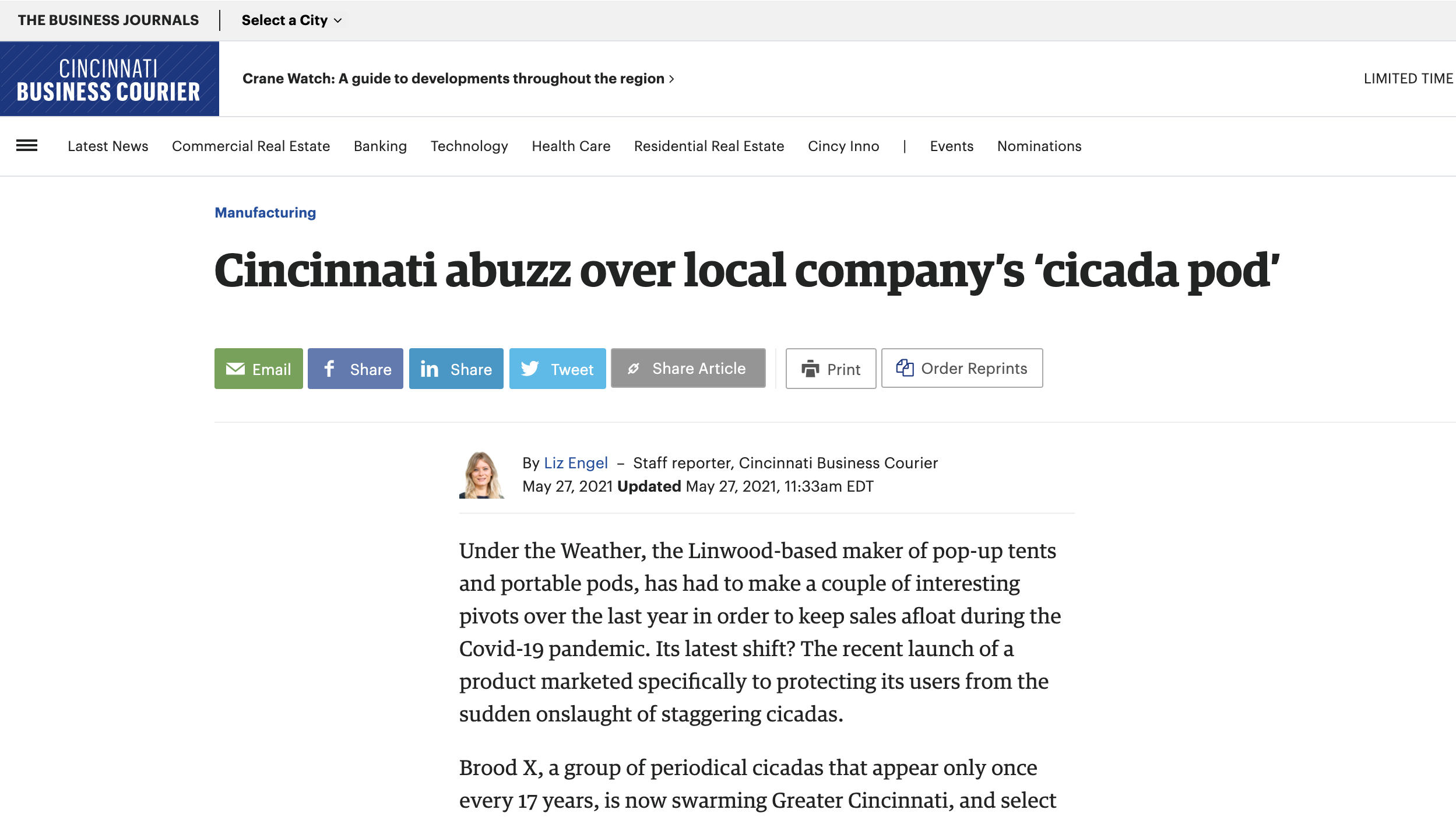Image resolution: width=1456 pixels, height=820 pixels.
Task: Open the hamburger navigation menu
Action: [x=27, y=146]
